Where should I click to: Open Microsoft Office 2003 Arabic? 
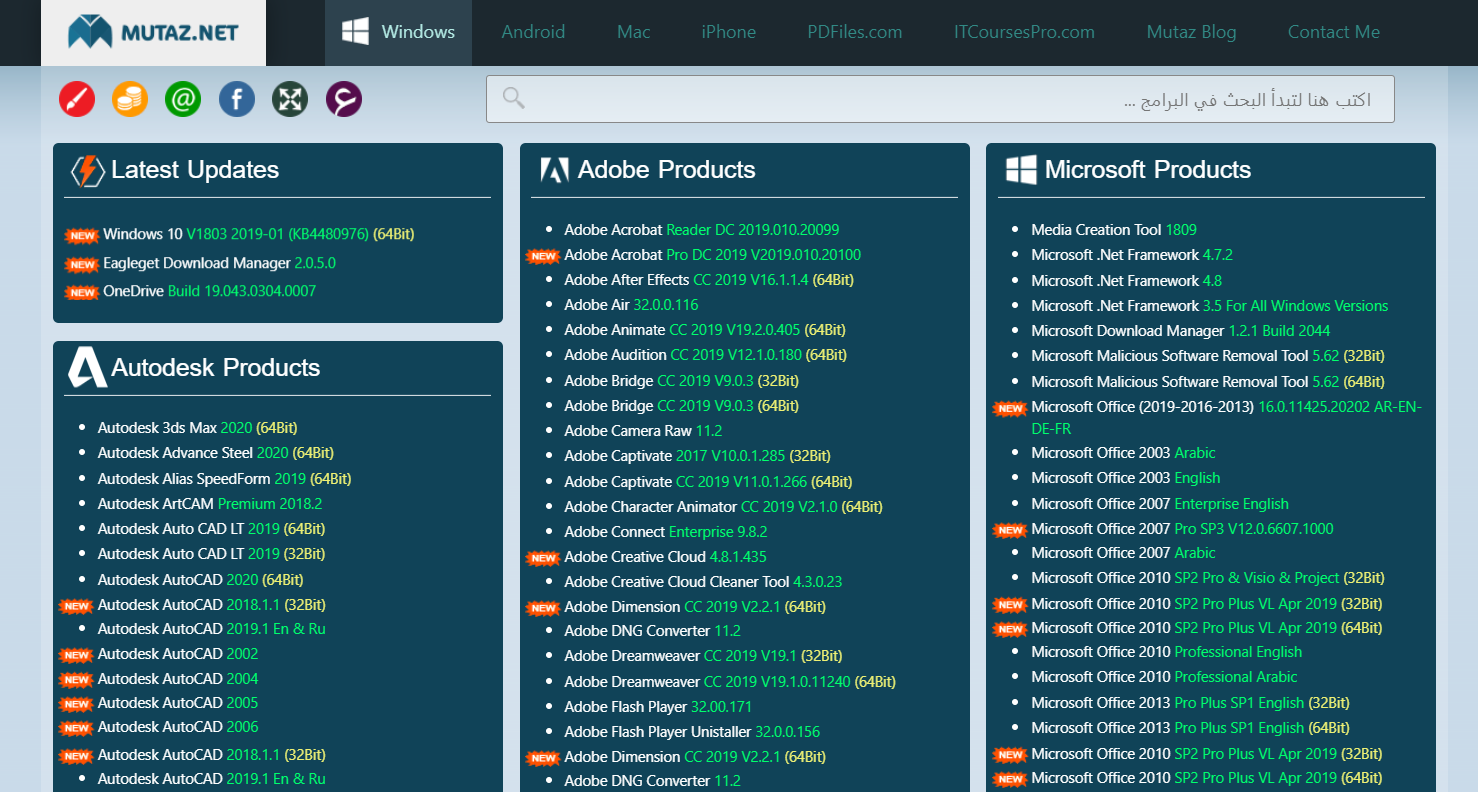click(x=1123, y=453)
